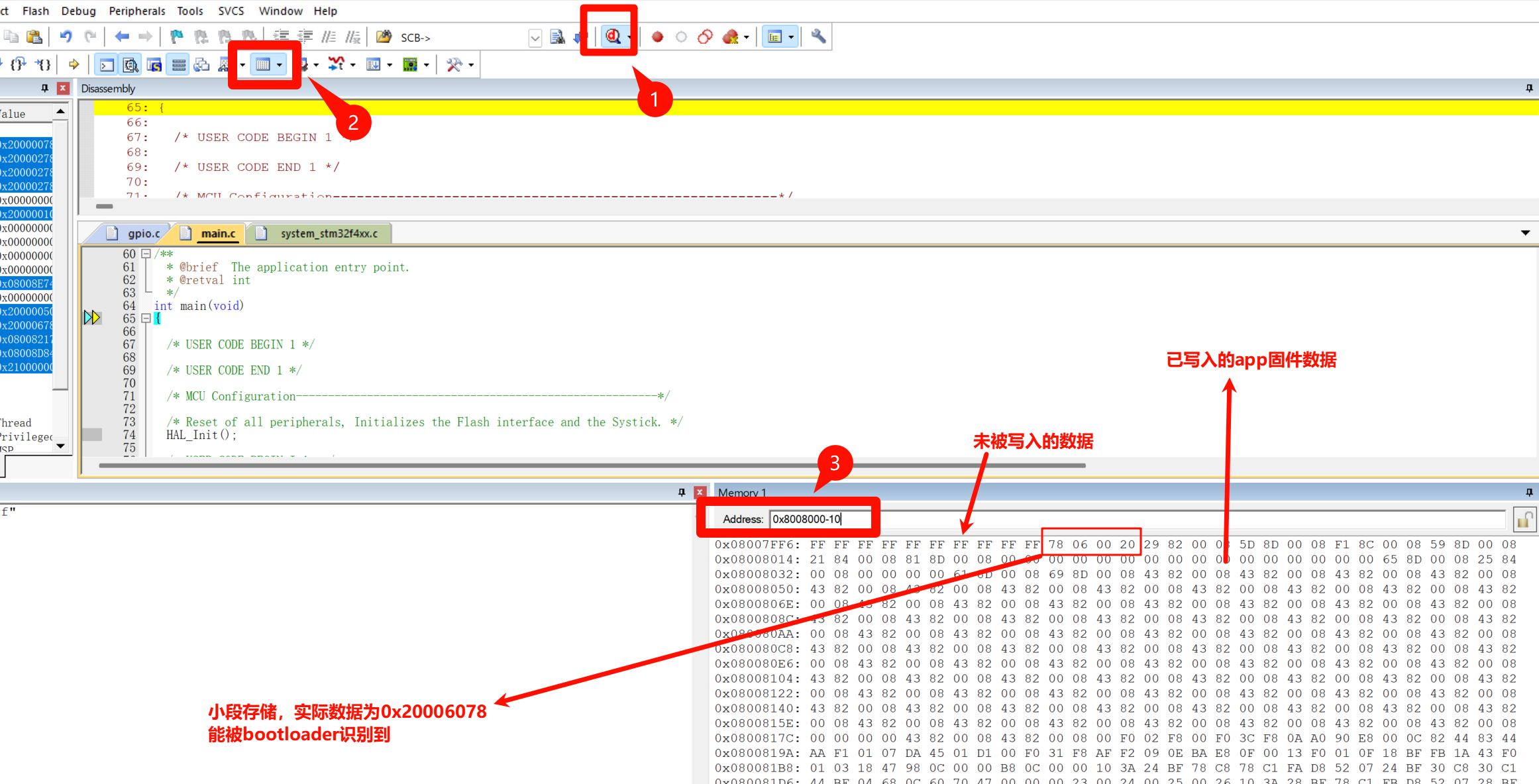The height and width of the screenshot is (784, 1539).
Task: Open the Memory Windows toolbar button
Action: click(263, 64)
